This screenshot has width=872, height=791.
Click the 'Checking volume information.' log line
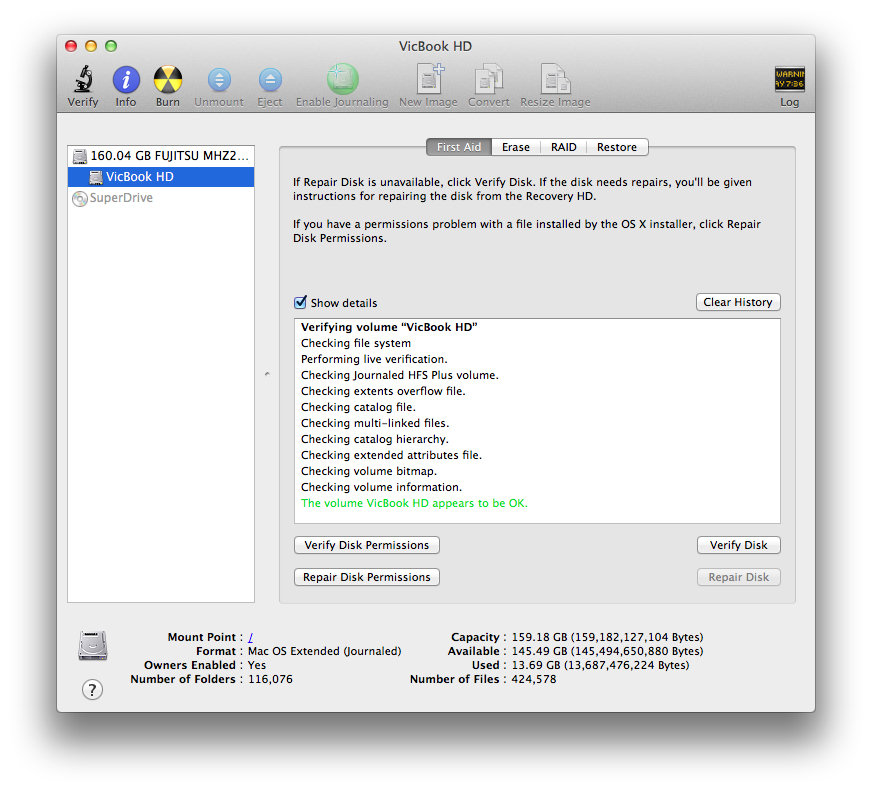click(382, 487)
